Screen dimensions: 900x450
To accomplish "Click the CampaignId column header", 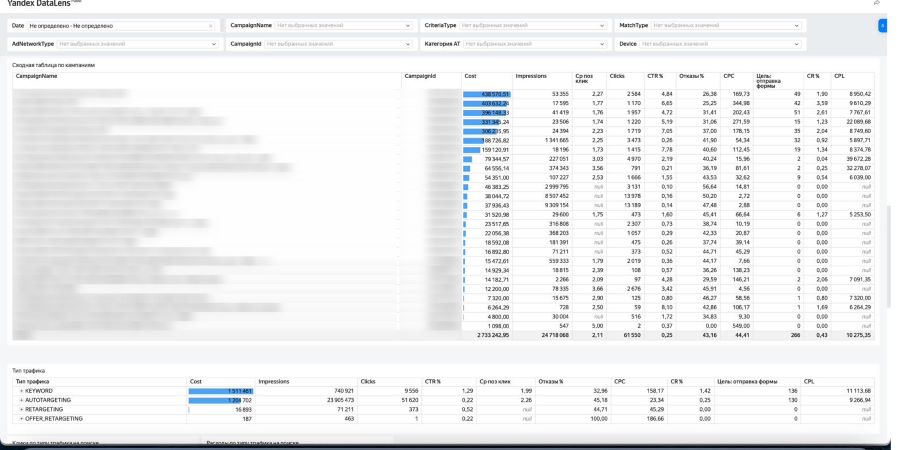I will point(421,76).
